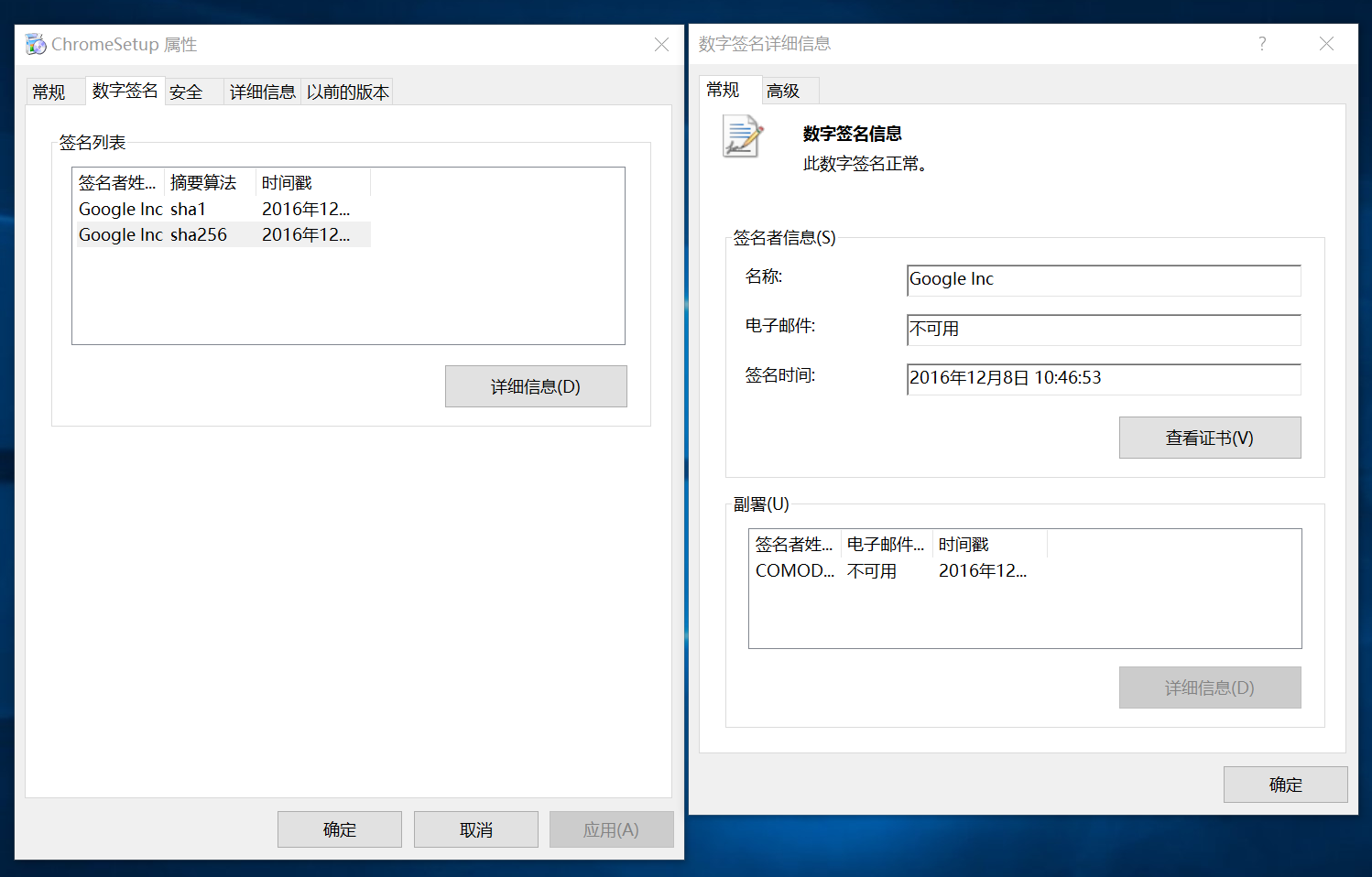Select the 数字签名 tab
Screen dimensions: 1372x877
coord(125,91)
